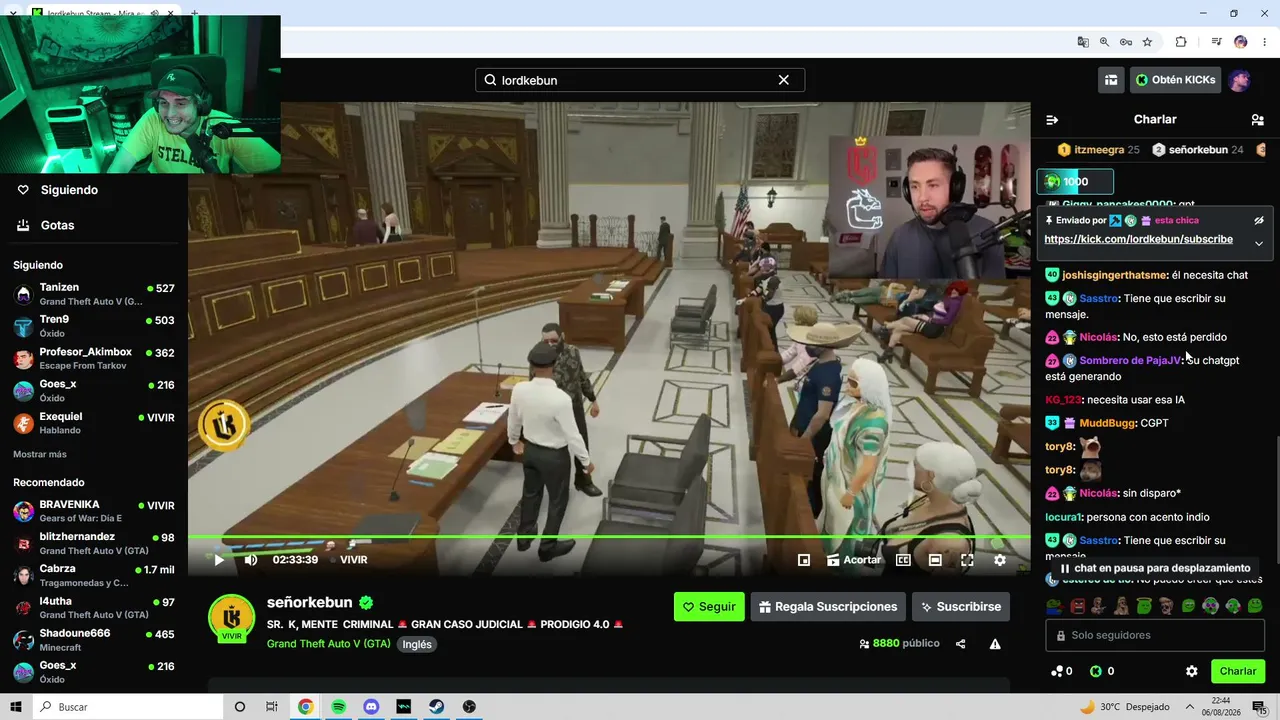Screen dimensions: 1280x720
Task: Open Tanizen channel in sidebar
Action: point(94,294)
